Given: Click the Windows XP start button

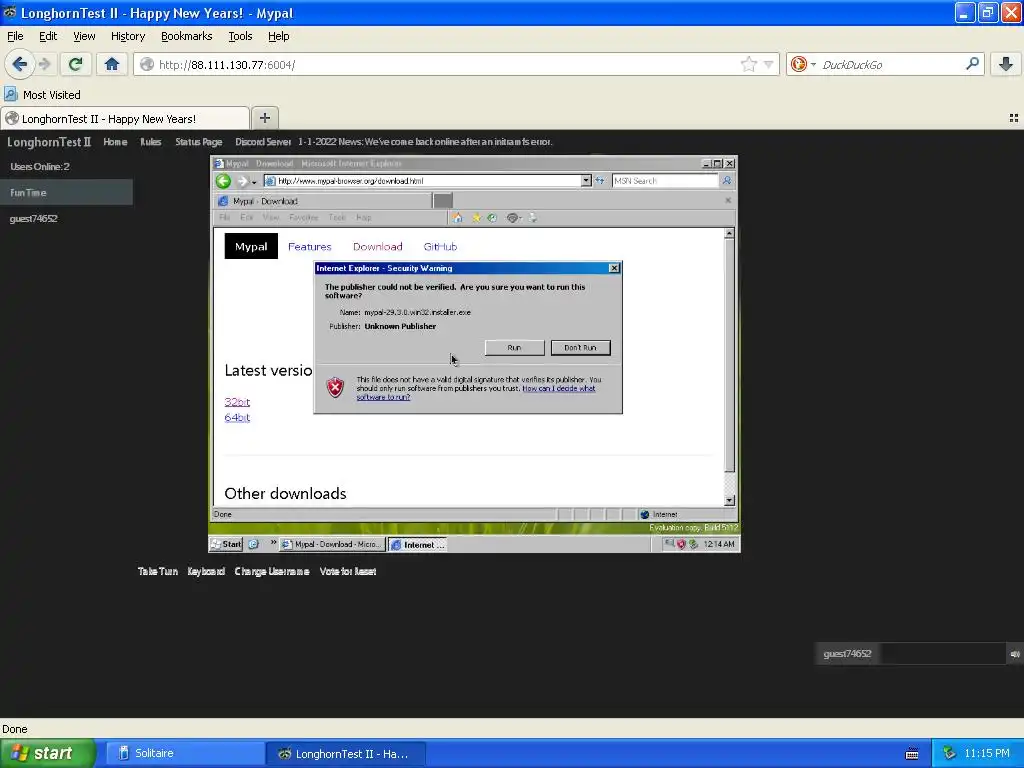Looking at the screenshot, I should [x=47, y=753].
